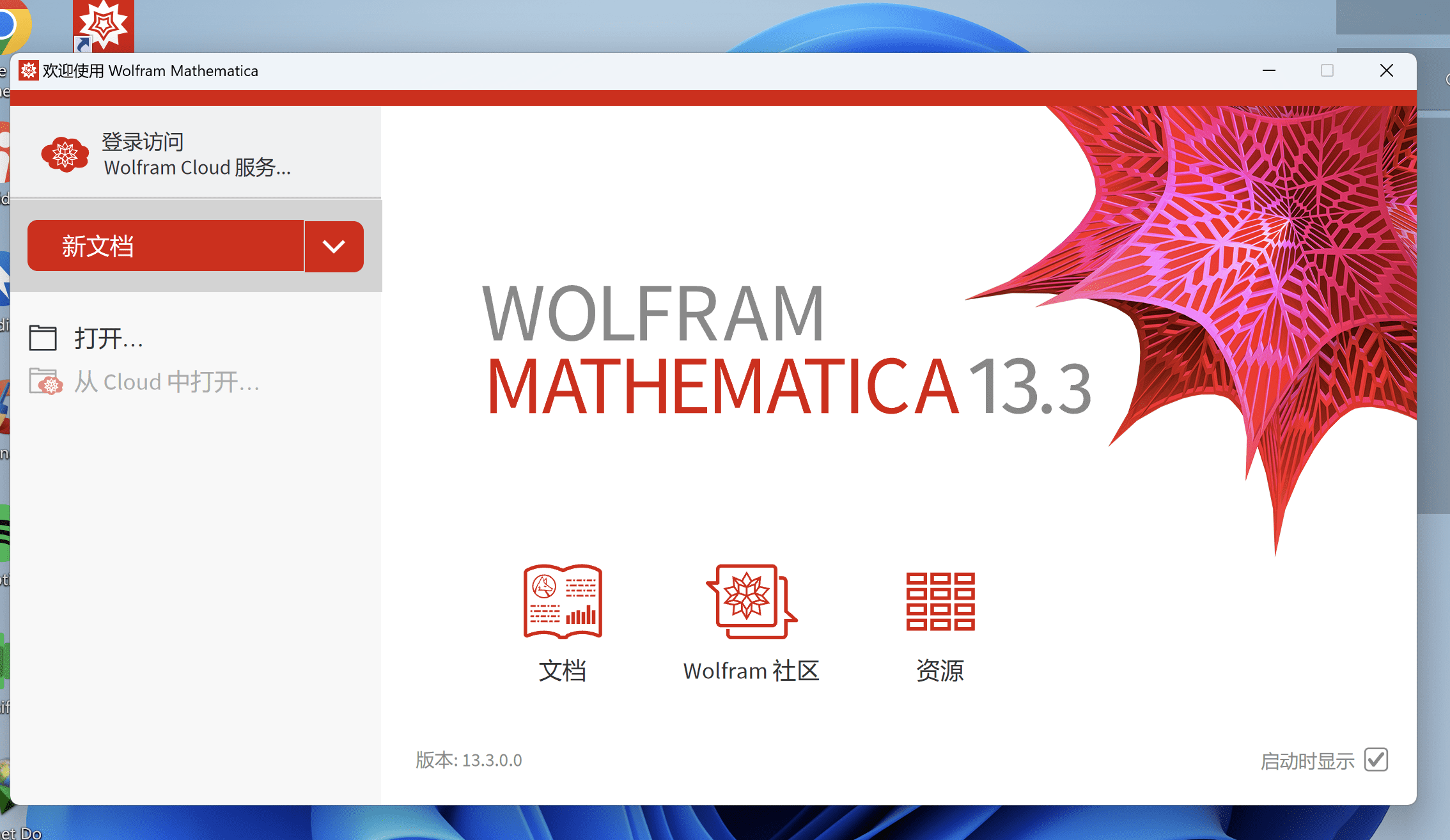Click the version 13.3.0.0 text
1450x840 pixels.
(x=469, y=760)
